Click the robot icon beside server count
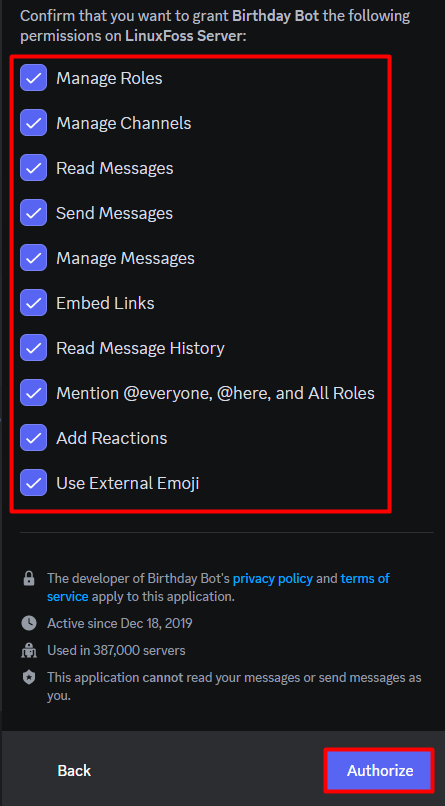Viewport: 445px width, 806px height. pyautogui.click(x=29, y=651)
